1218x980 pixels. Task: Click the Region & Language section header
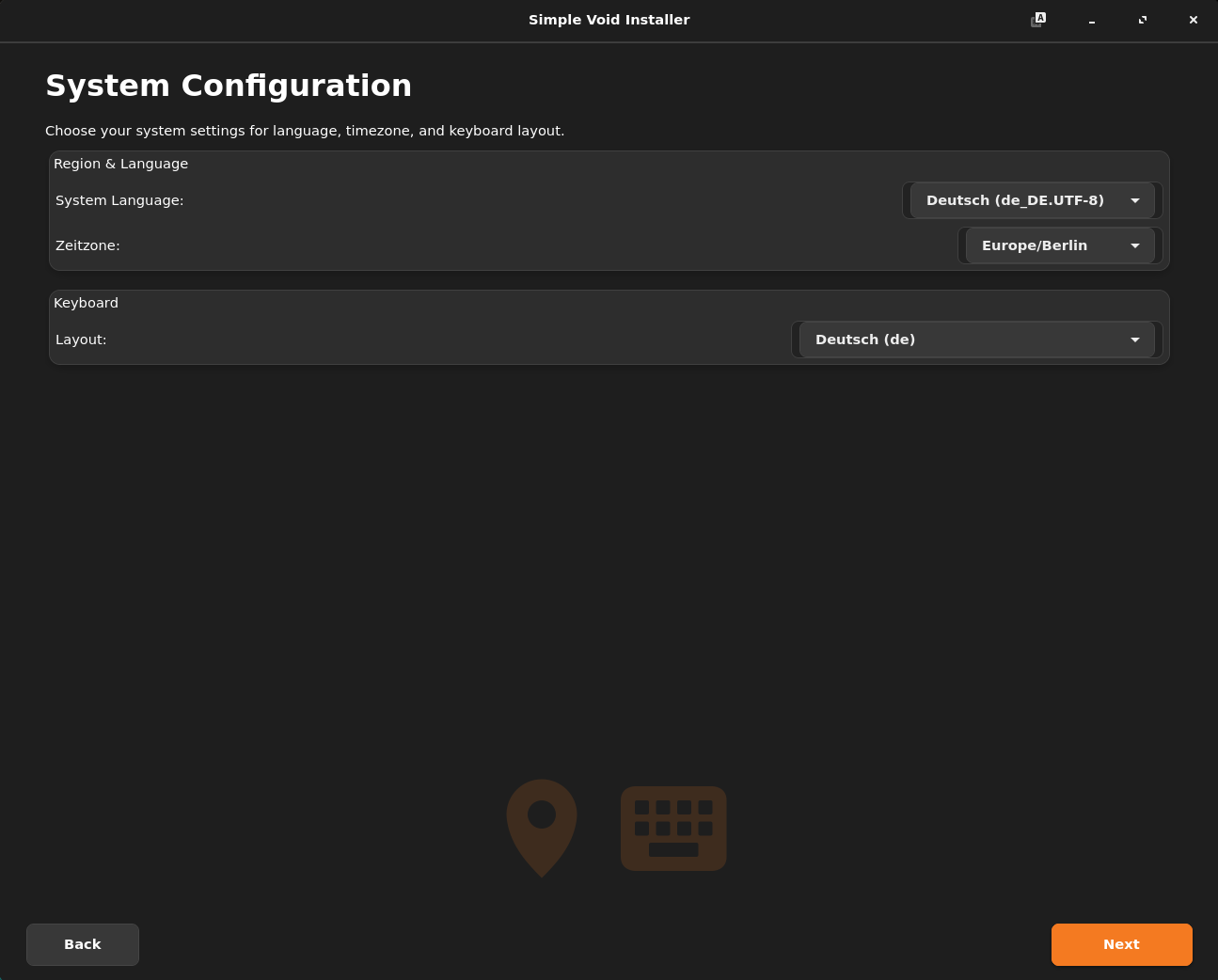tap(120, 164)
